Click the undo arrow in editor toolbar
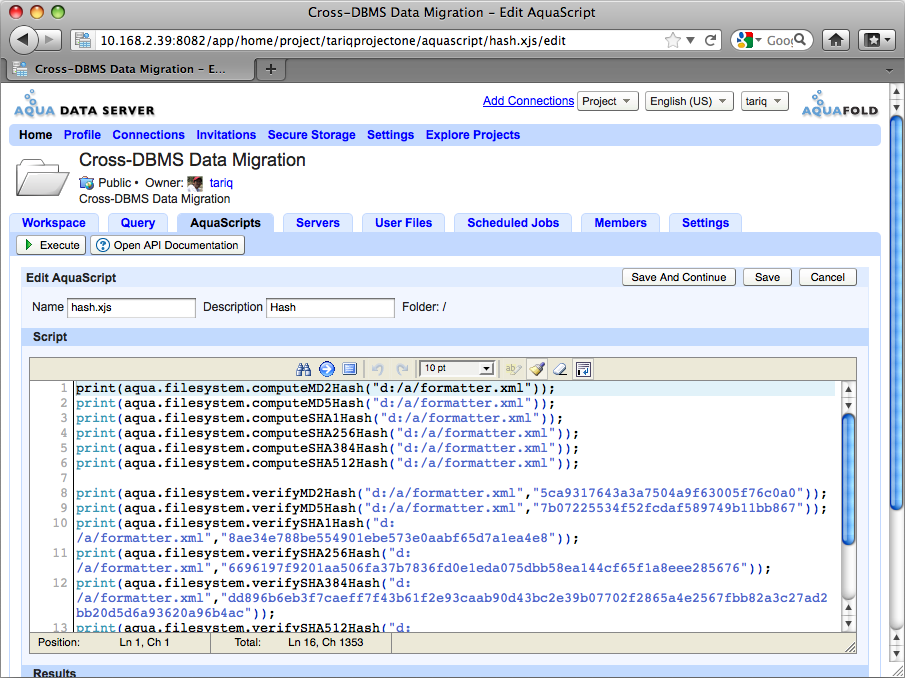 [x=378, y=369]
